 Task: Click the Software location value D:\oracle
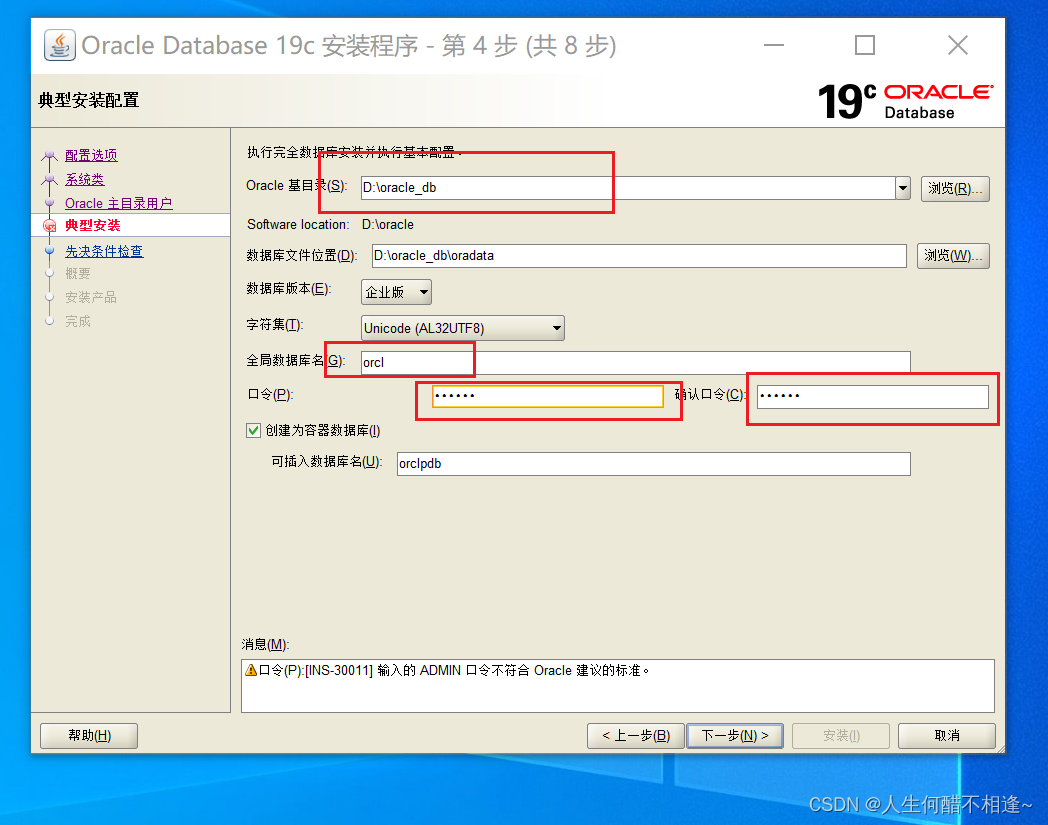tap(388, 225)
